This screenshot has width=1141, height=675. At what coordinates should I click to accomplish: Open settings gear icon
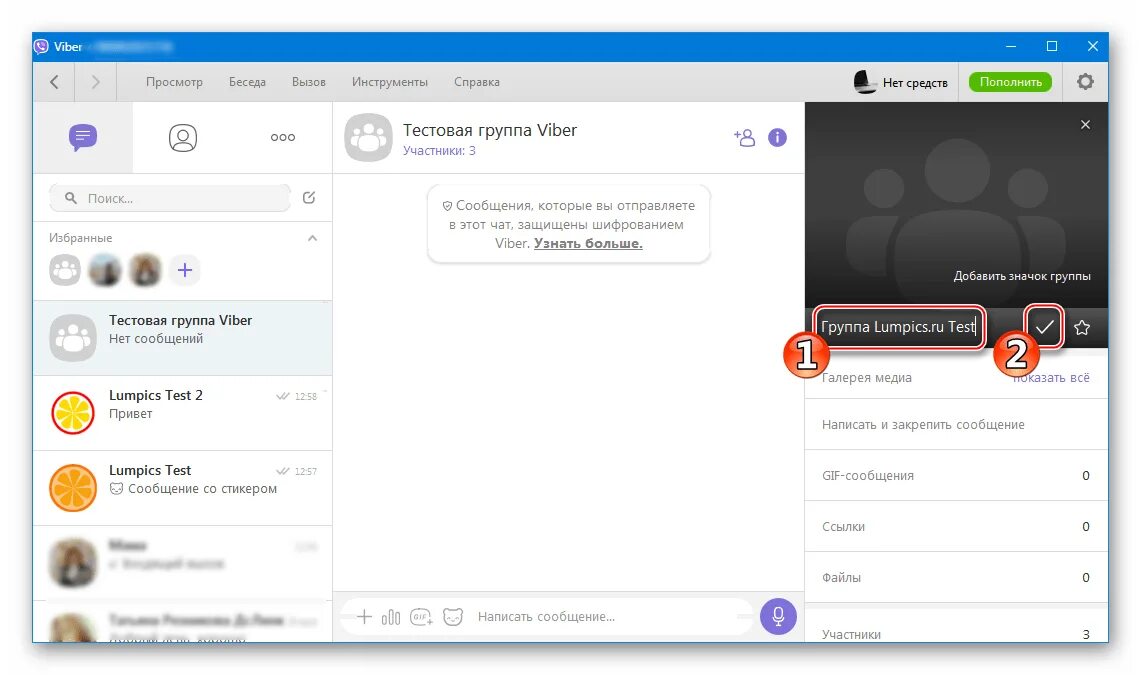(x=1085, y=81)
